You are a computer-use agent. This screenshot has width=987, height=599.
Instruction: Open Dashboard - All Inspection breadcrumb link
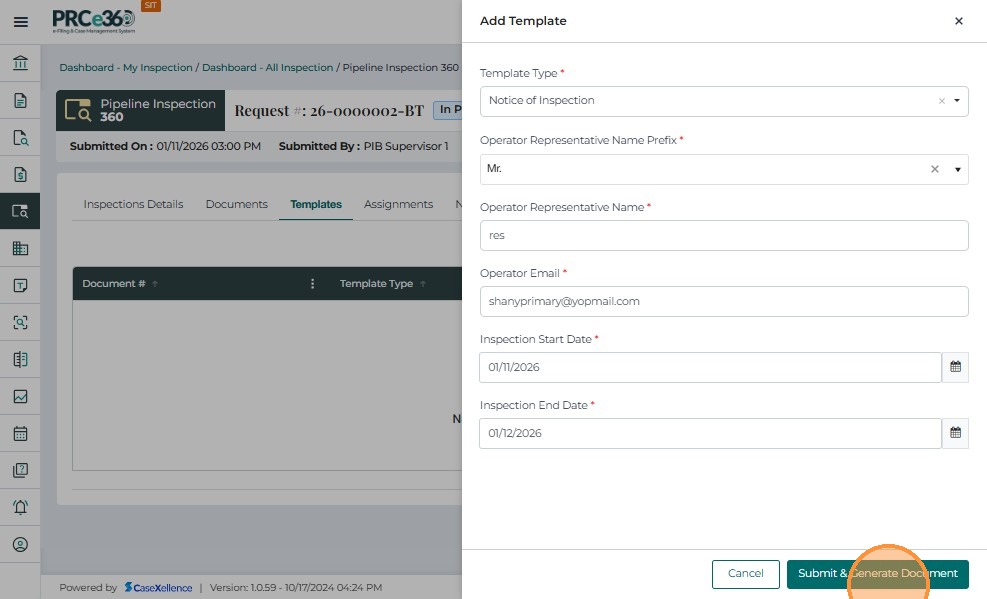point(267,68)
